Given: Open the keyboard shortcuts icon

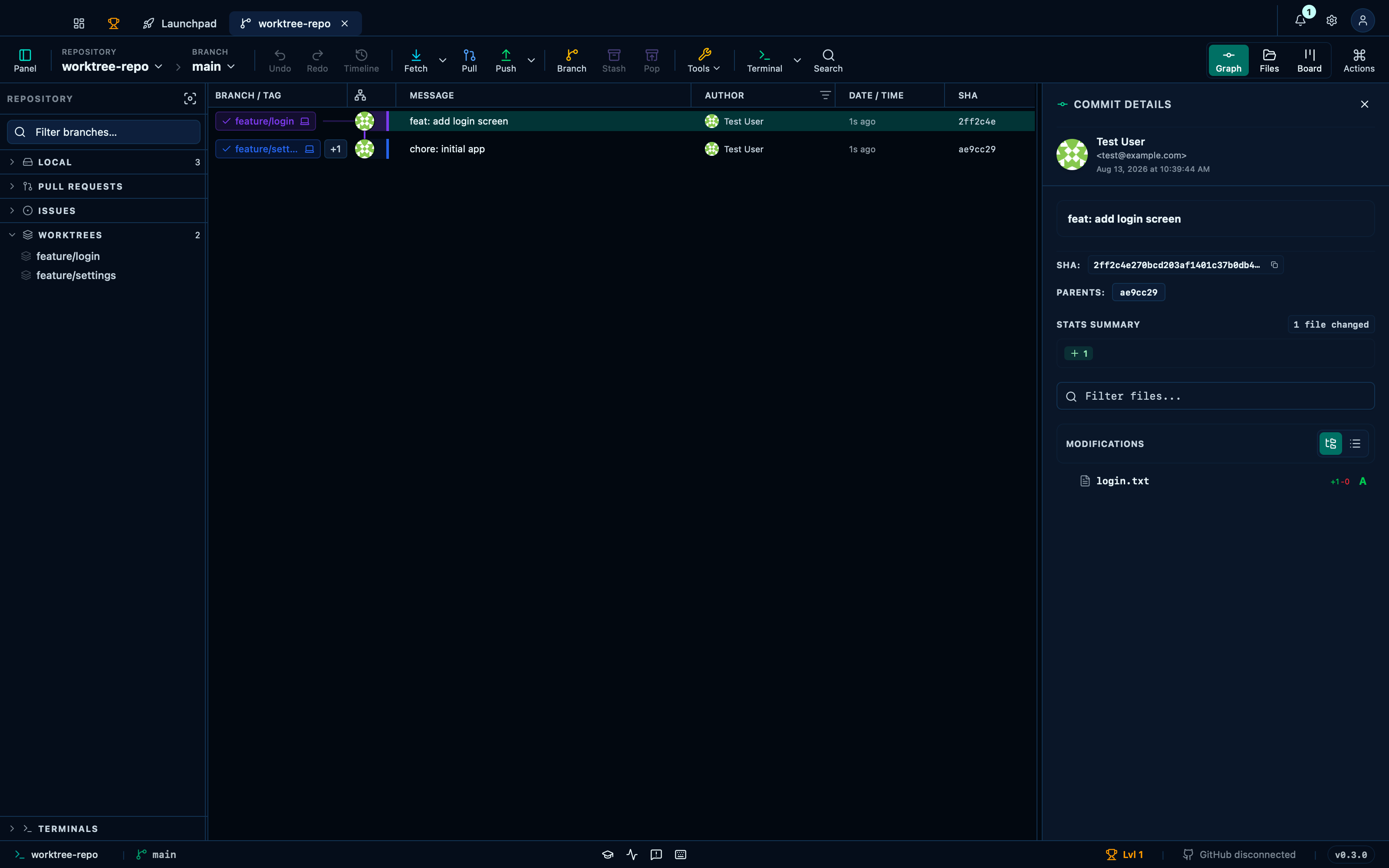Looking at the screenshot, I should (681, 854).
